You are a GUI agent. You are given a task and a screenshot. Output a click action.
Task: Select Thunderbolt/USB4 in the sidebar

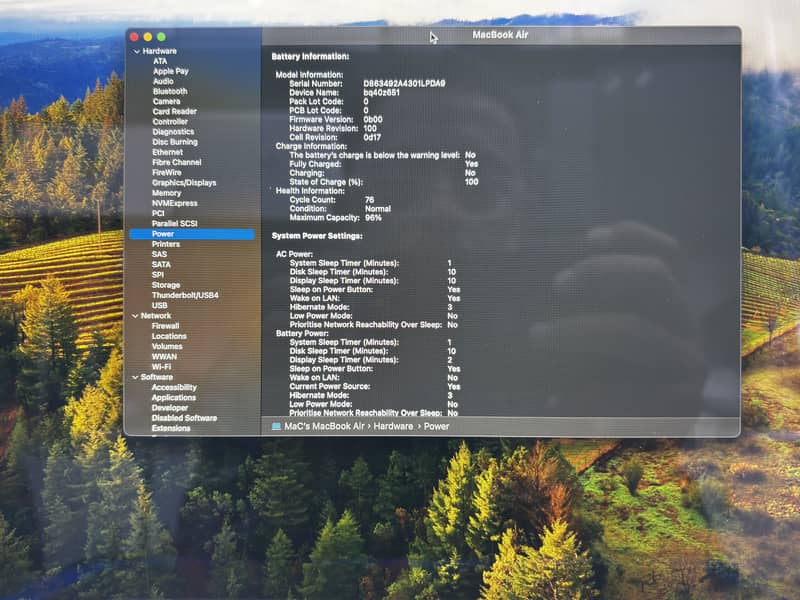point(185,295)
